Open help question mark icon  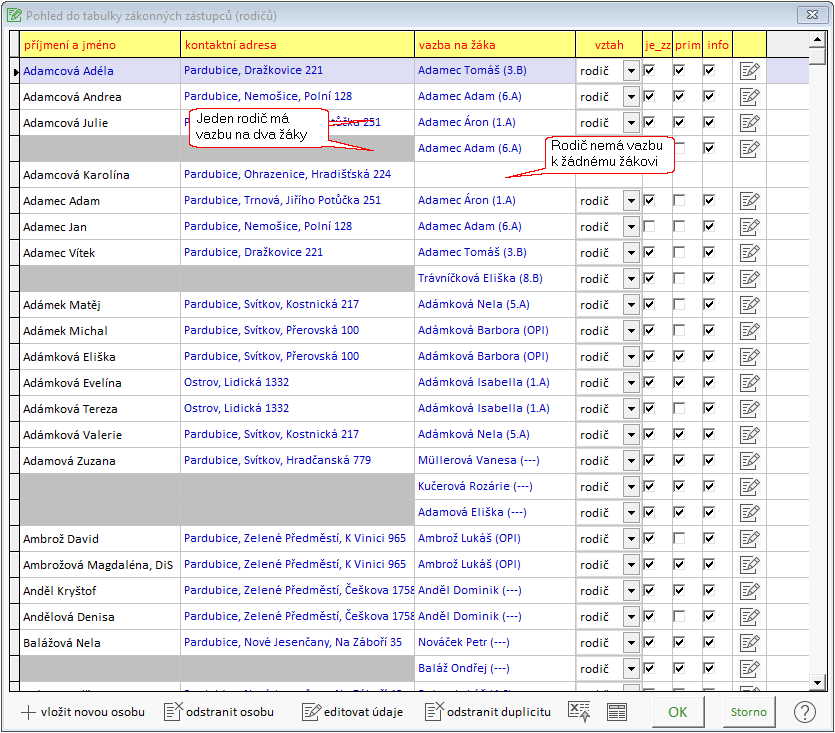804,712
